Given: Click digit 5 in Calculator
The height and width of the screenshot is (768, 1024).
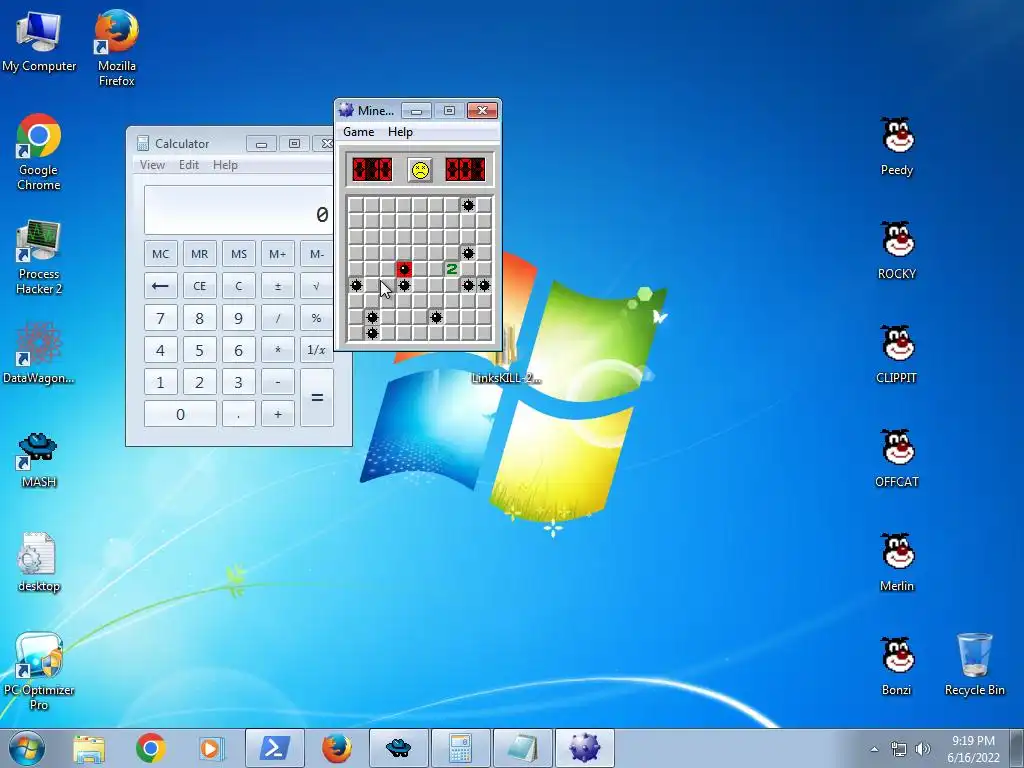Looking at the screenshot, I should coord(199,350).
